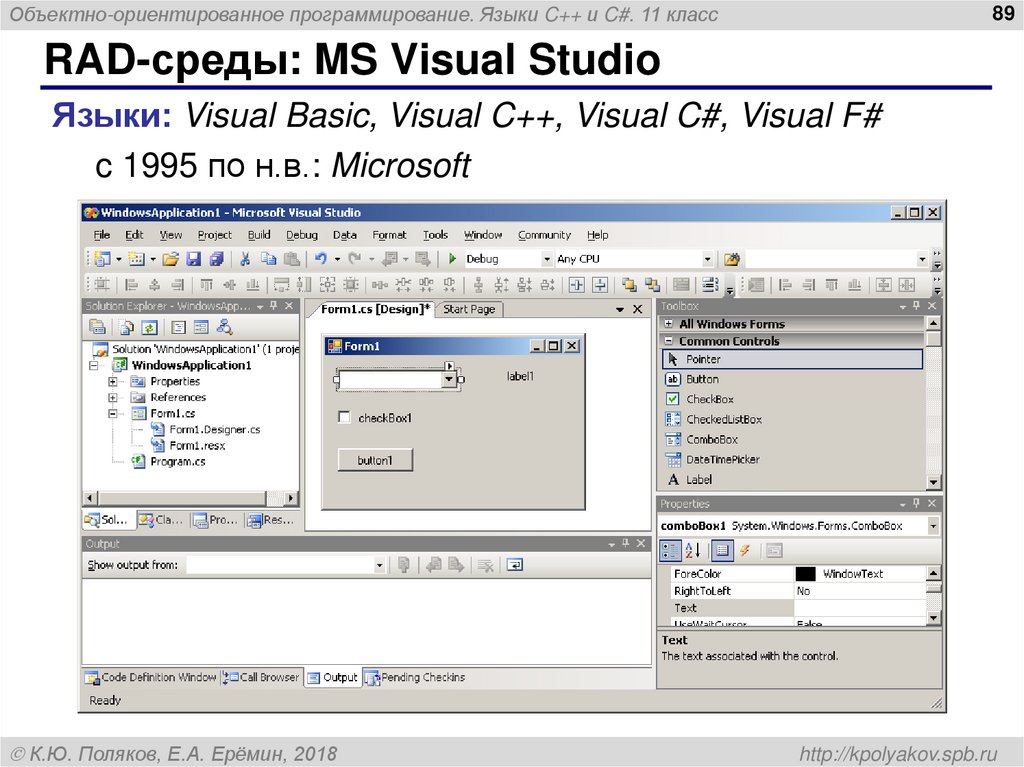Check the checkBox1 box on Form1

pyautogui.click(x=345, y=418)
